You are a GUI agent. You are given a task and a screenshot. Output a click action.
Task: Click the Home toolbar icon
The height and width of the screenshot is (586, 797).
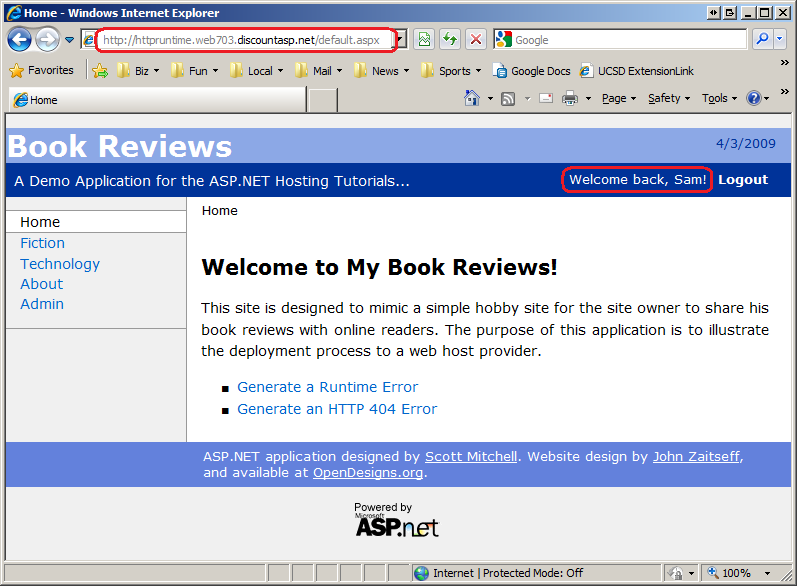[x=472, y=98]
